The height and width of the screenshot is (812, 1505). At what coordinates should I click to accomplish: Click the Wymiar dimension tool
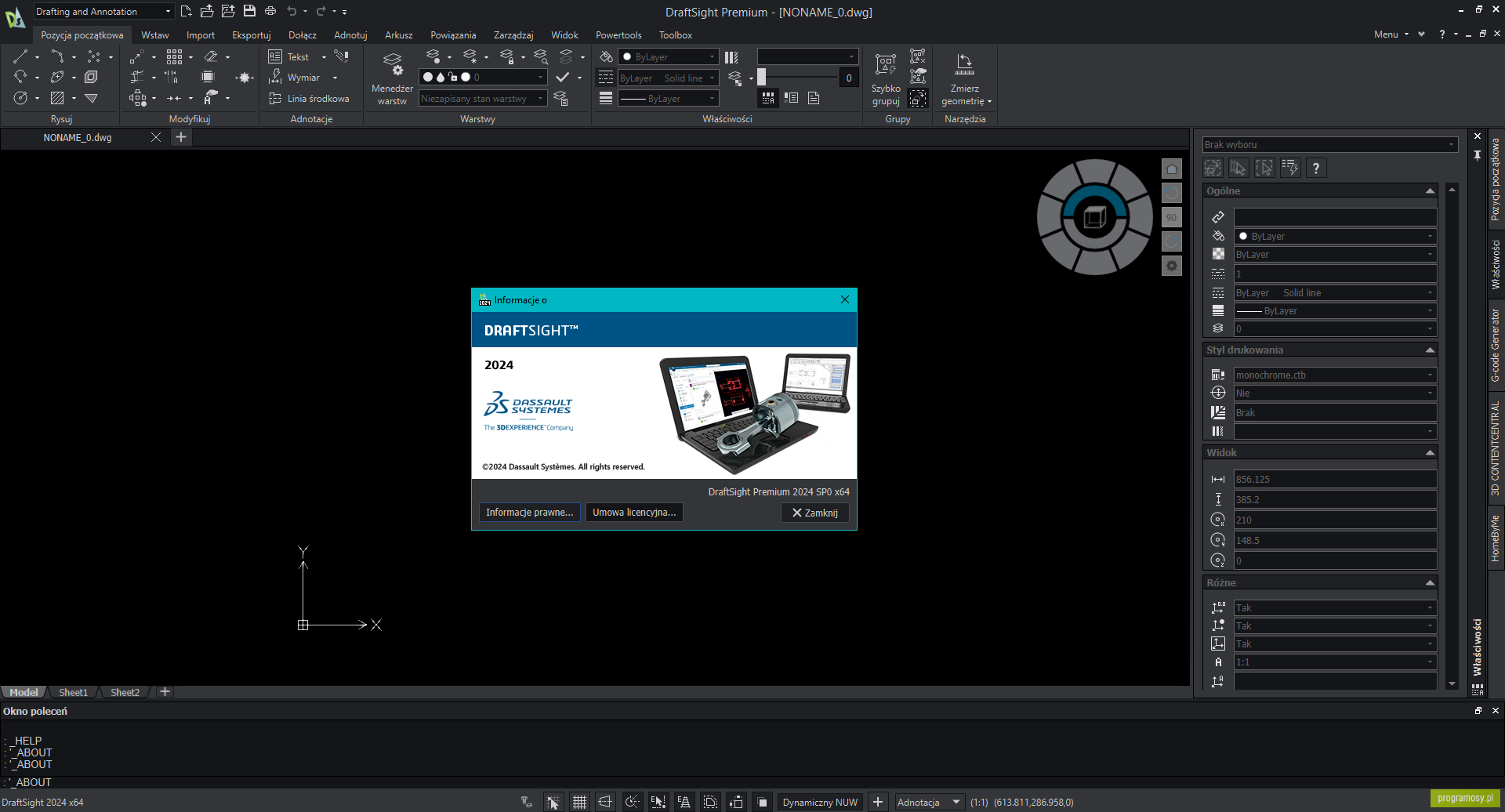[x=294, y=77]
